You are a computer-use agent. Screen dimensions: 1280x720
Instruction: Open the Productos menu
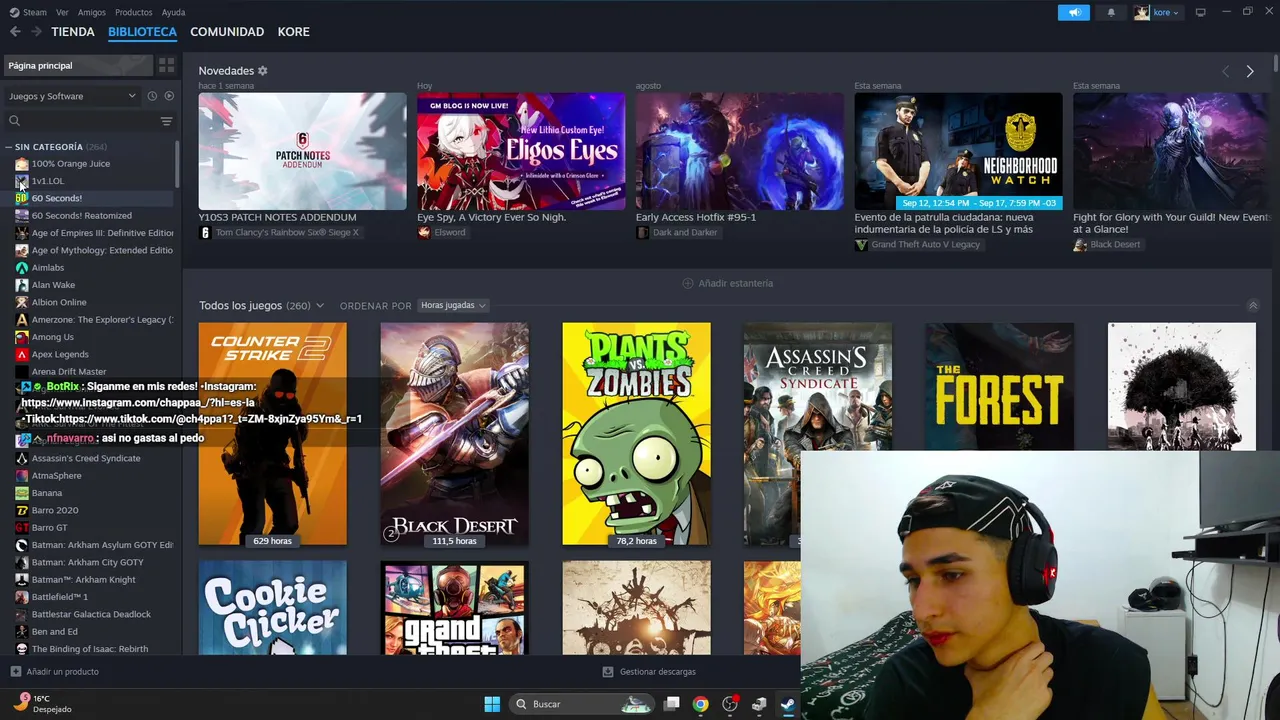click(134, 12)
